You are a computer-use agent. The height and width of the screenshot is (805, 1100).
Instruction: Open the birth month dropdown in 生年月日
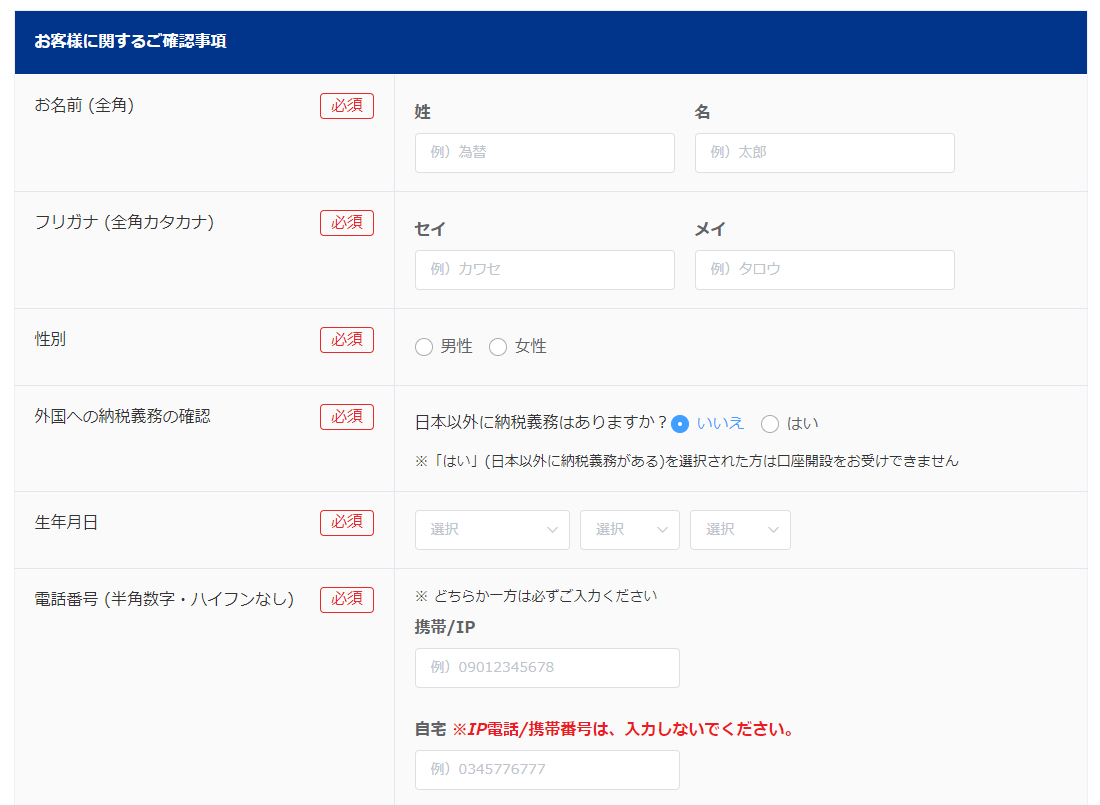tap(629, 530)
